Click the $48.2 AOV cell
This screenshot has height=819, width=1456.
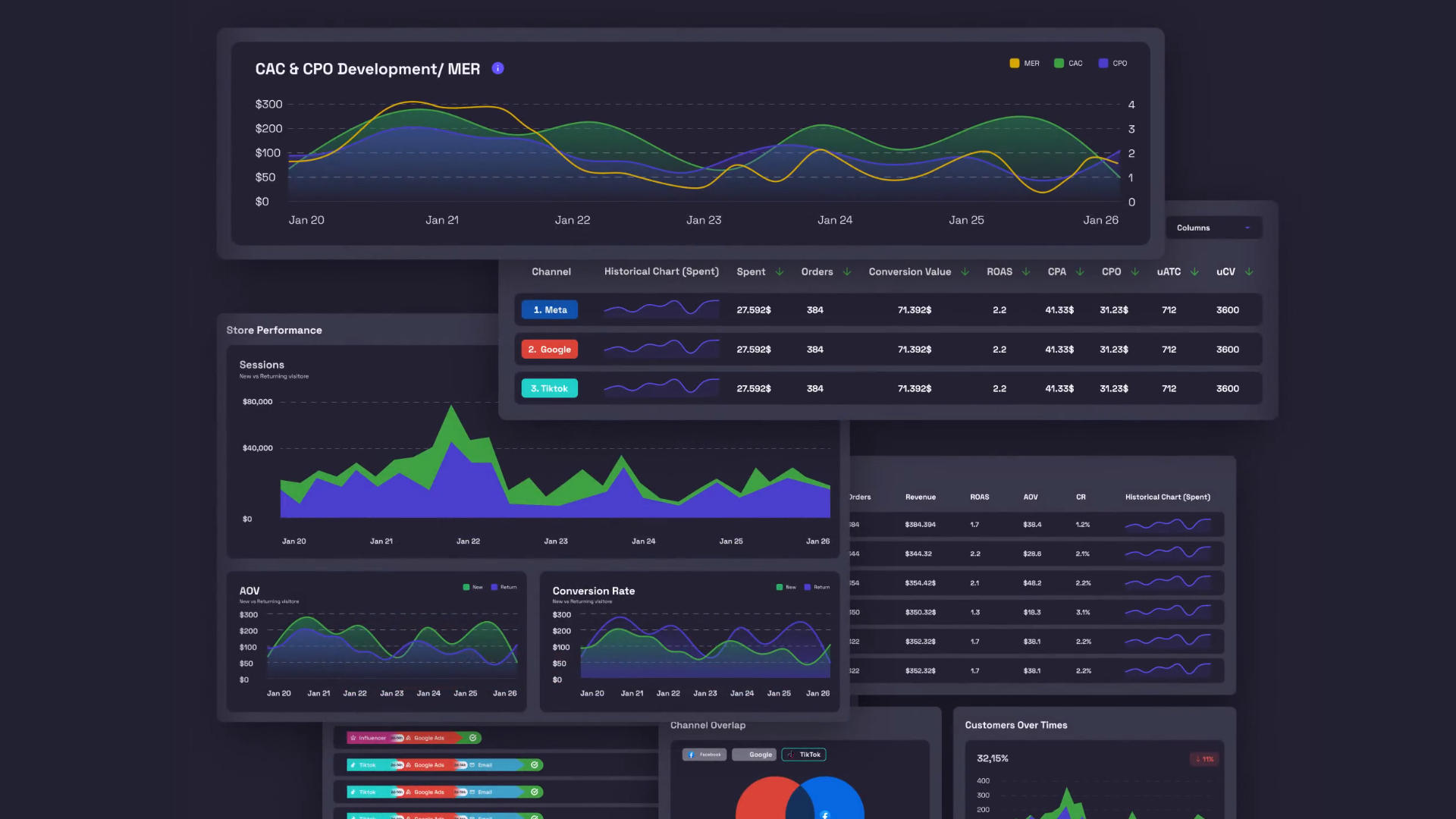point(1032,583)
